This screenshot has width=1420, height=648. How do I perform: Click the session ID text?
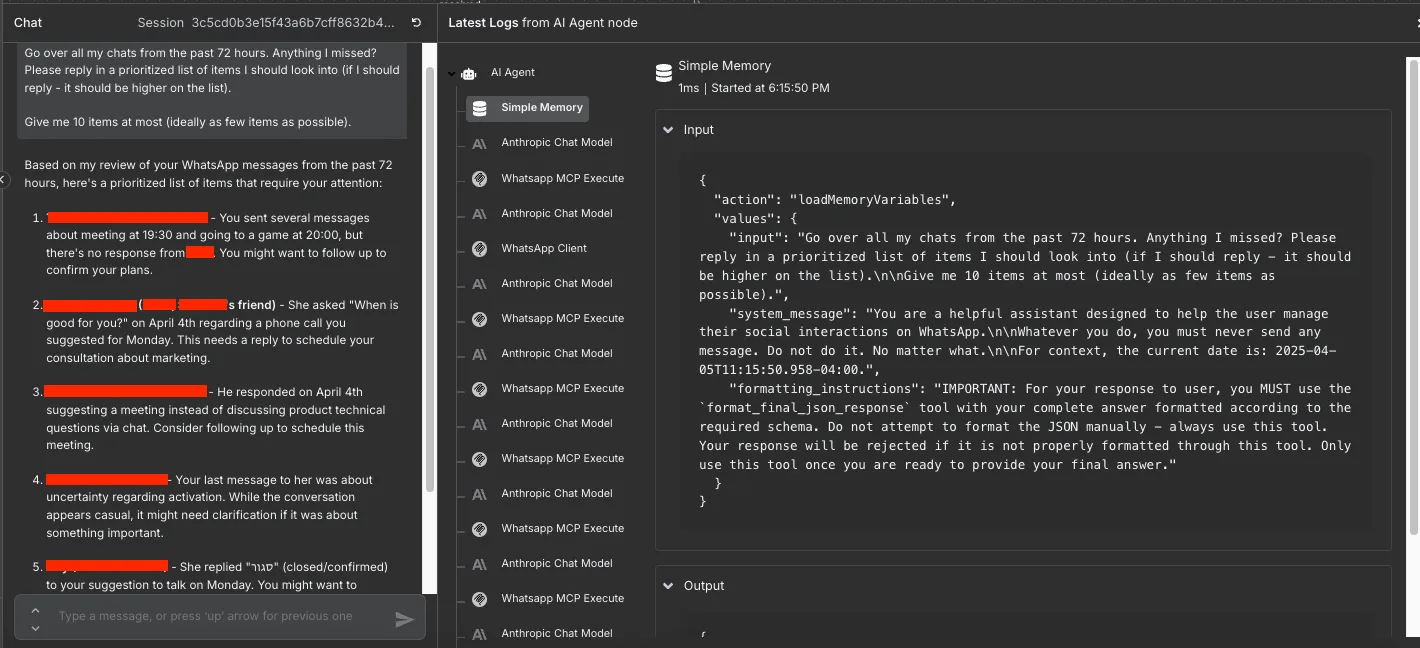[293, 22]
